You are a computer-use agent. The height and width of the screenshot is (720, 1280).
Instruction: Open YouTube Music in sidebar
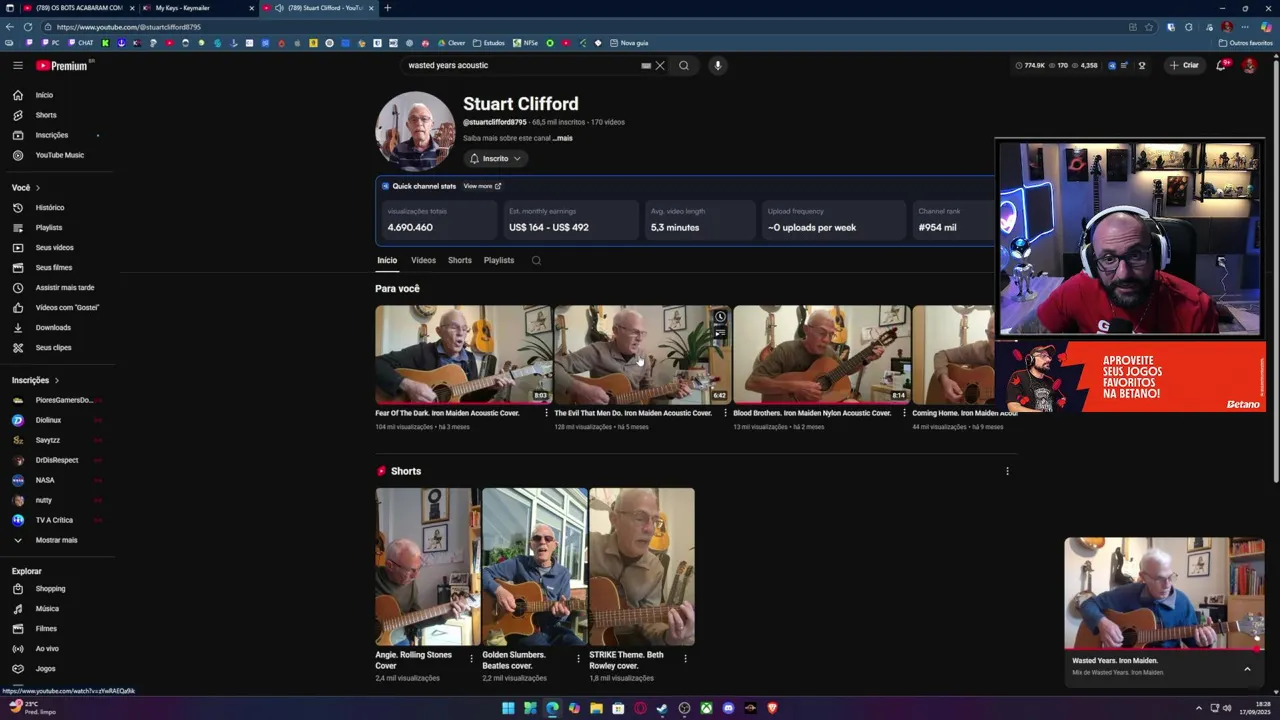pos(58,155)
